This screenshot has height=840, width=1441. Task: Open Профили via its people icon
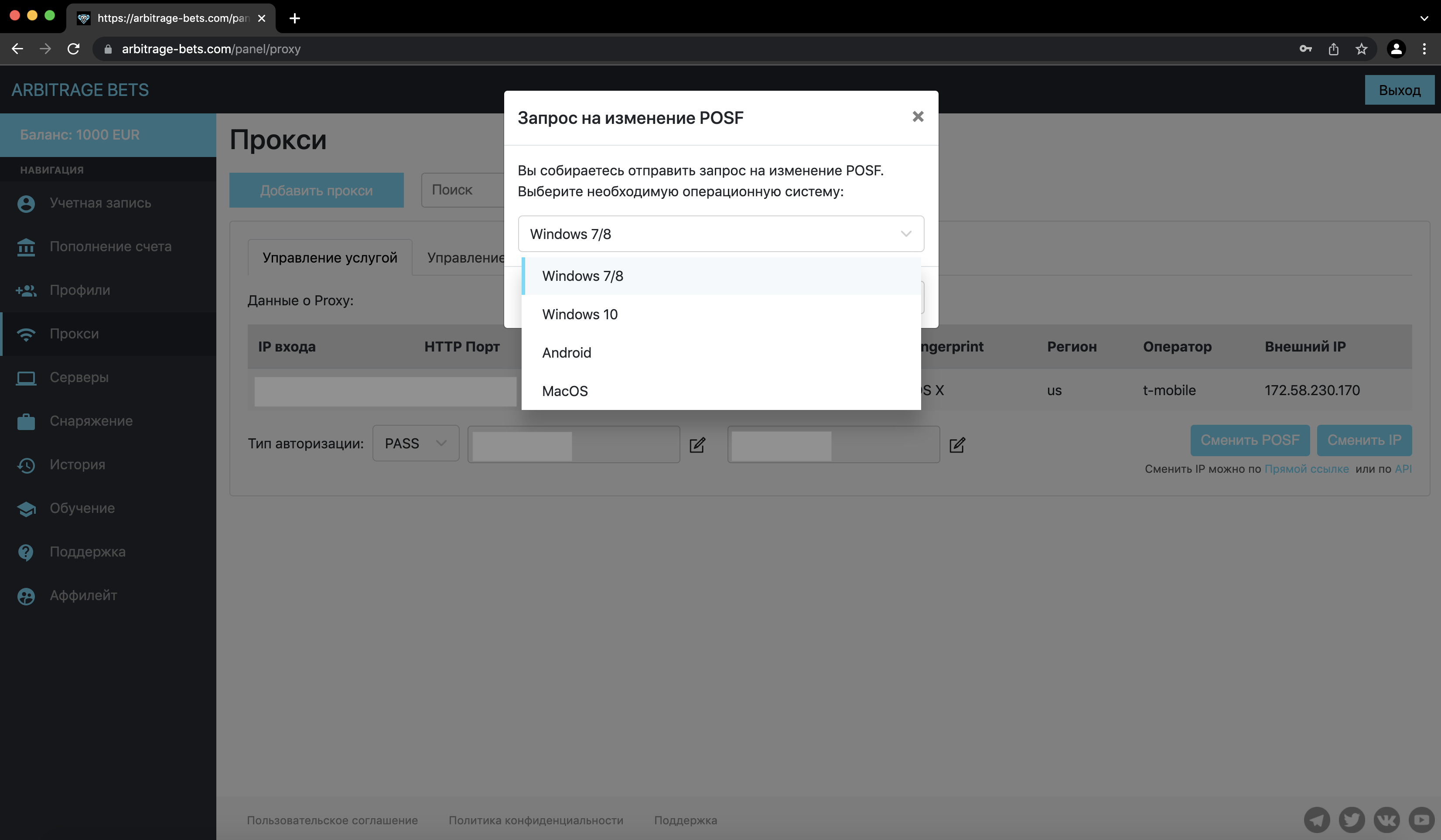pos(26,290)
